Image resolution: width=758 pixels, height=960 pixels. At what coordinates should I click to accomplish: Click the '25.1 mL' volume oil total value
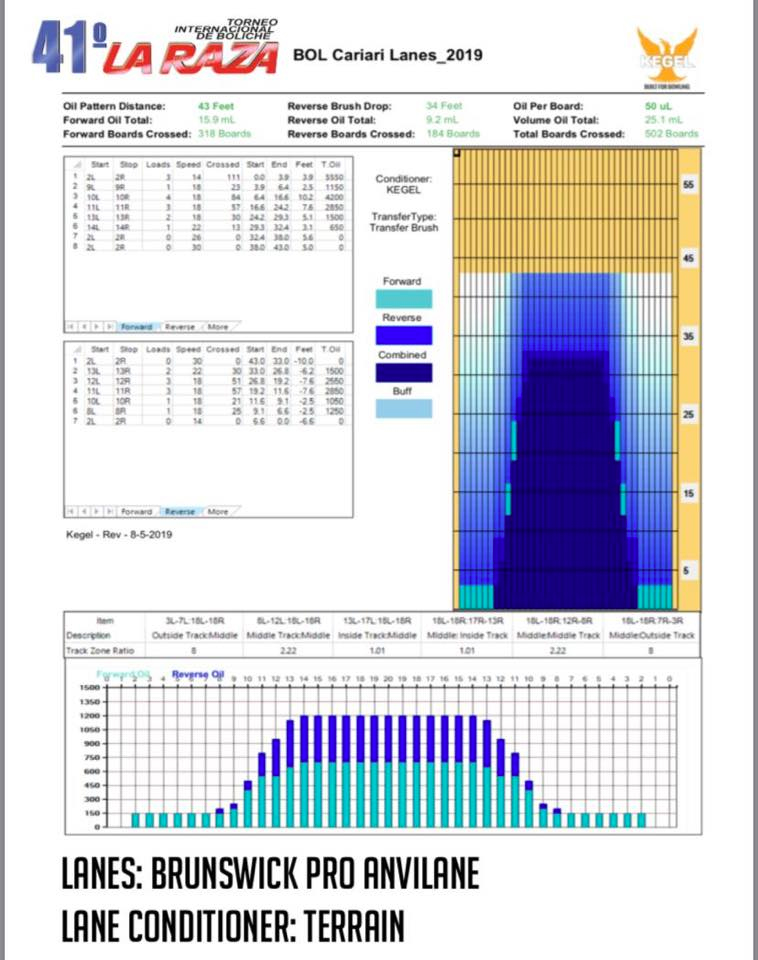[664, 120]
